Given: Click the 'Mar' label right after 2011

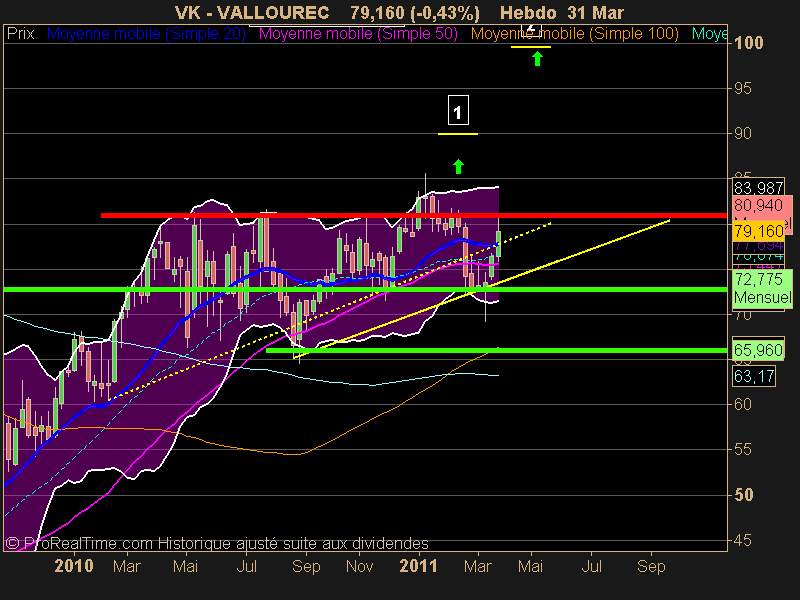Looking at the screenshot, I should tap(478, 566).
